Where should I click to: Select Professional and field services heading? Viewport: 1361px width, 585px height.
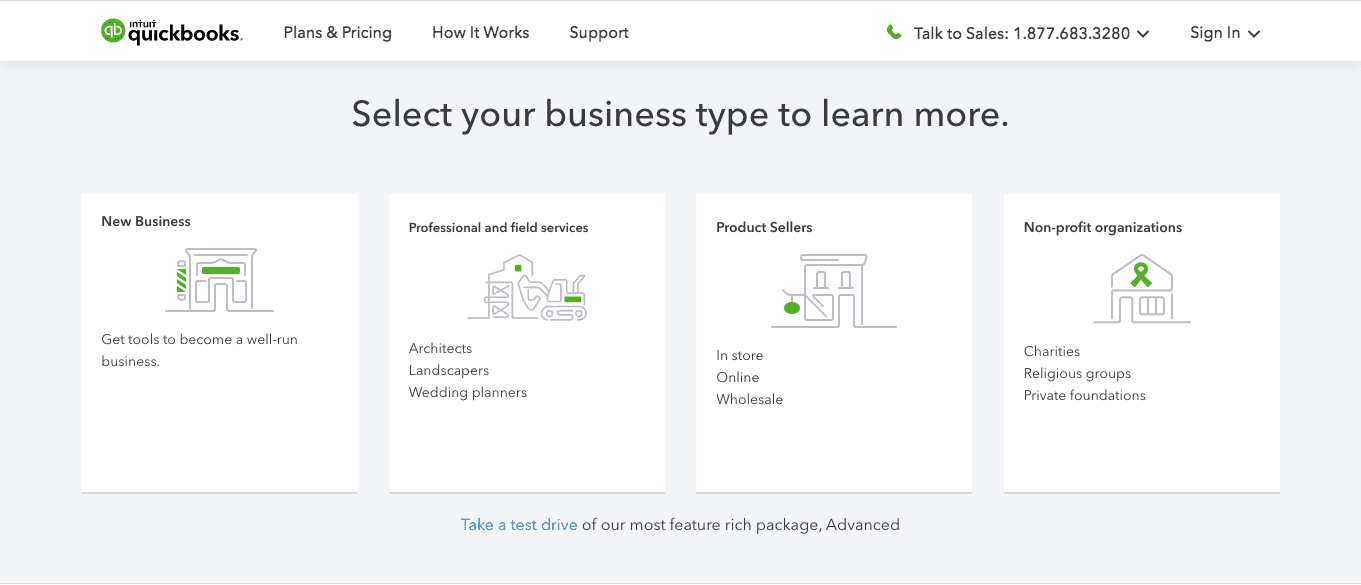pyautogui.click(x=498, y=228)
